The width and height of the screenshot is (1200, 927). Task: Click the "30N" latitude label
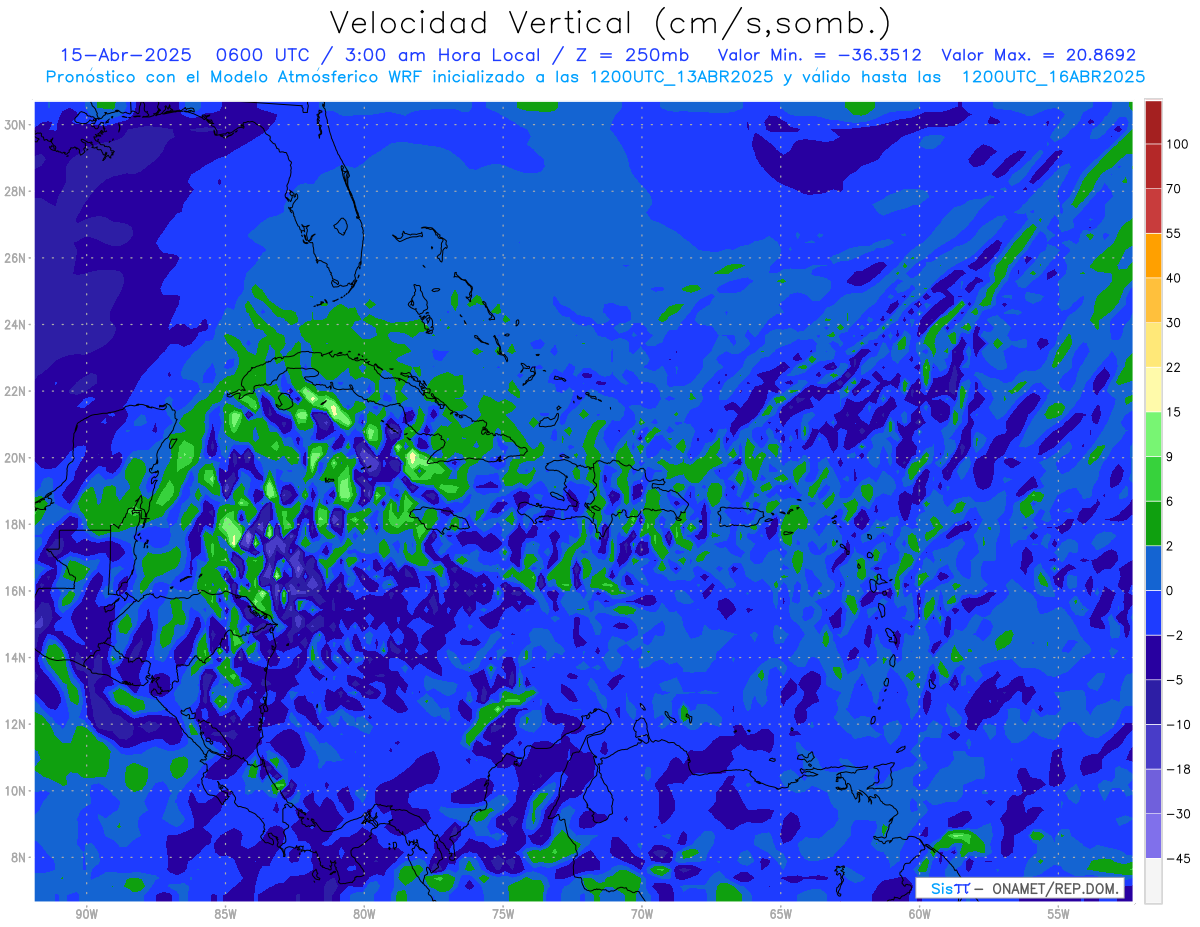17,125
